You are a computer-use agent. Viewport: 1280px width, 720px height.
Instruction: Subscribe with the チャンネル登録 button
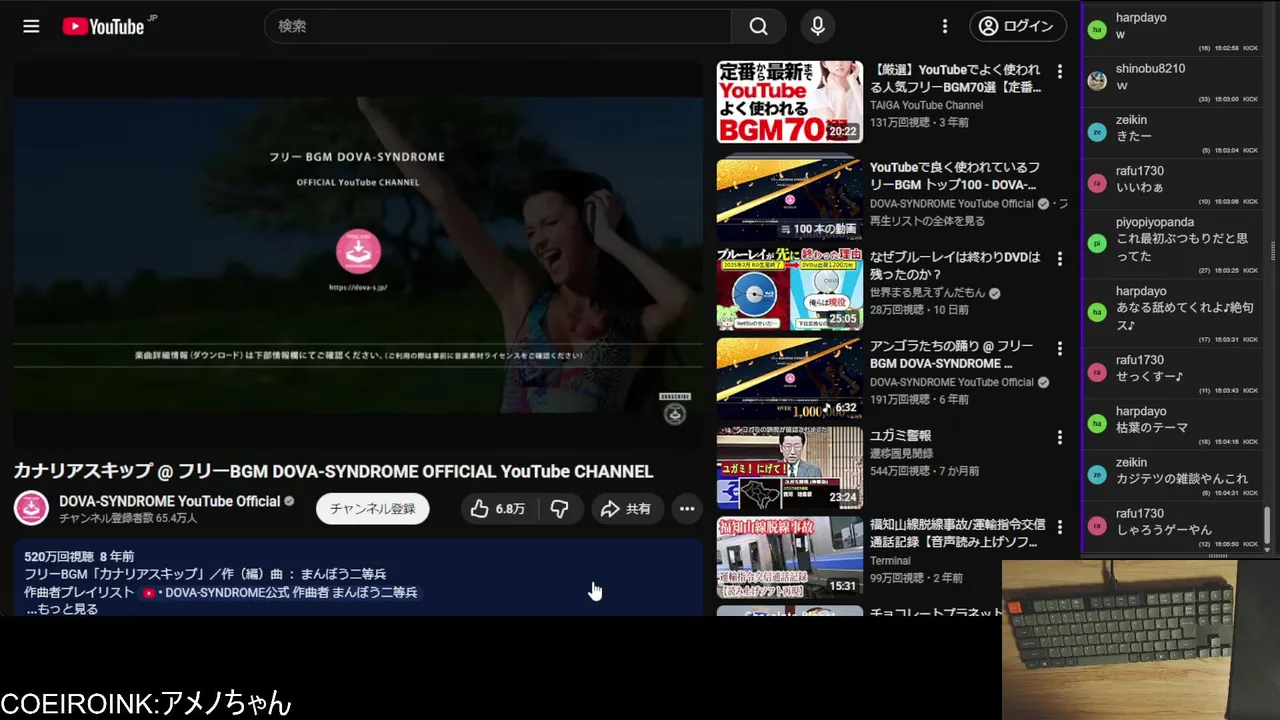pos(373,509)
